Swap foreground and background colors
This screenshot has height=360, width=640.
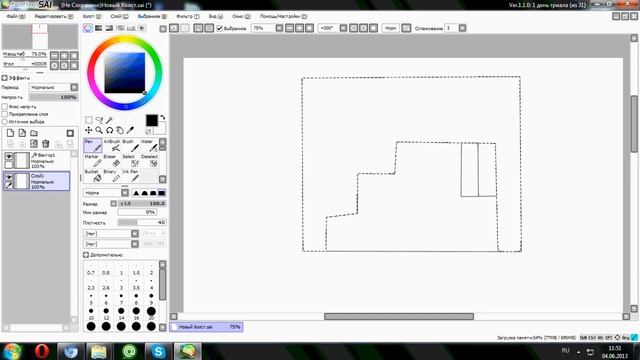pos(162,117)
